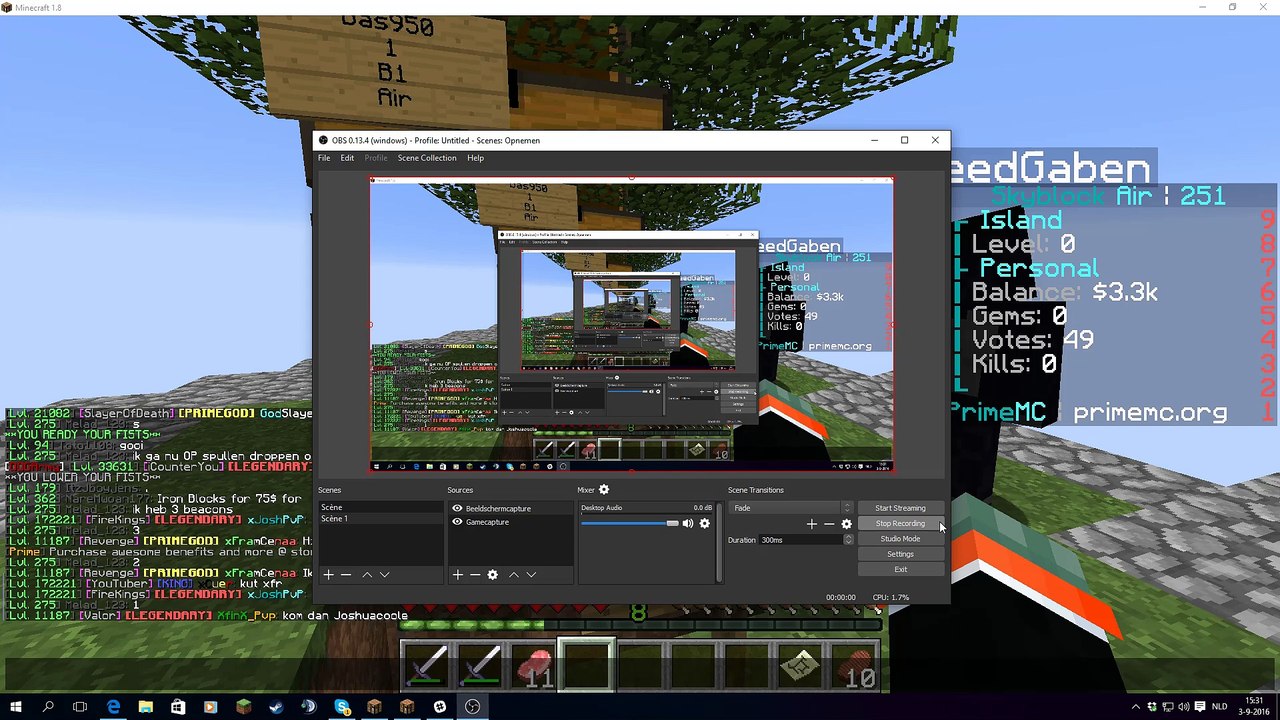Add a new source with plus icon
The width and height of the screenshot is (1280, 720).
click(457, 575)
